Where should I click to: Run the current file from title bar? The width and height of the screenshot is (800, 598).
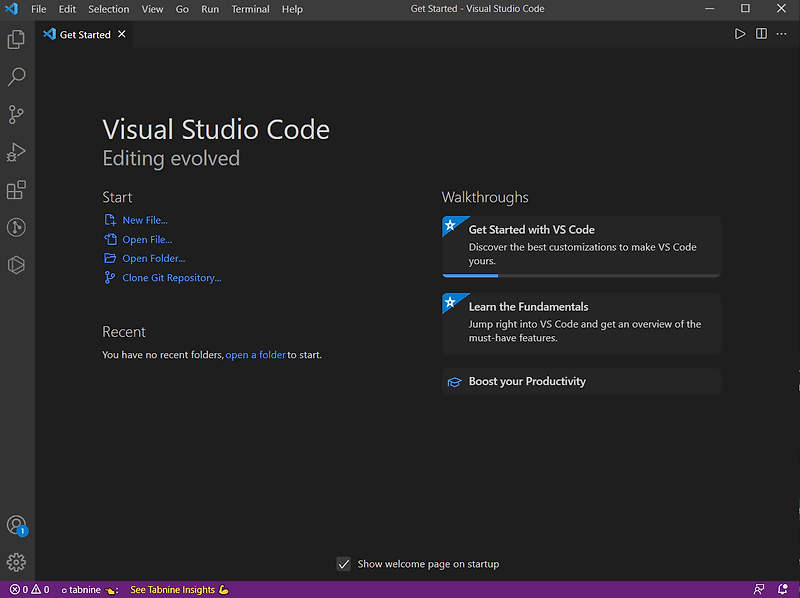coord(740,33)
